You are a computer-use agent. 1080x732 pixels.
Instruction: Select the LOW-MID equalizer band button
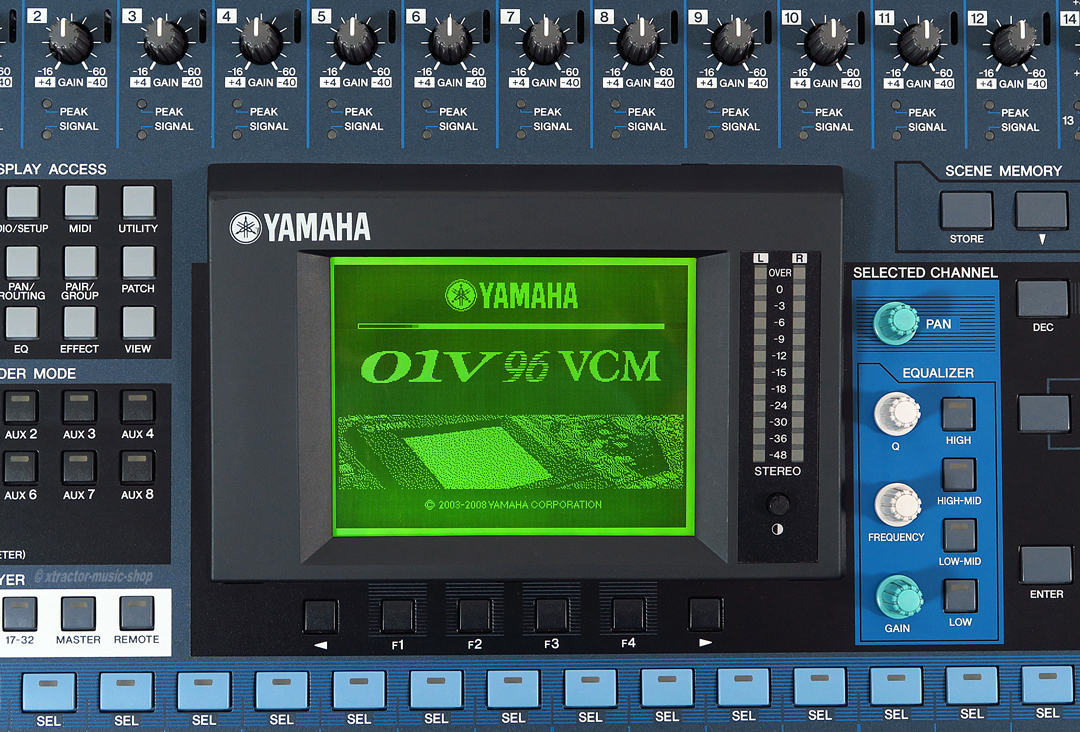(958, 535)
